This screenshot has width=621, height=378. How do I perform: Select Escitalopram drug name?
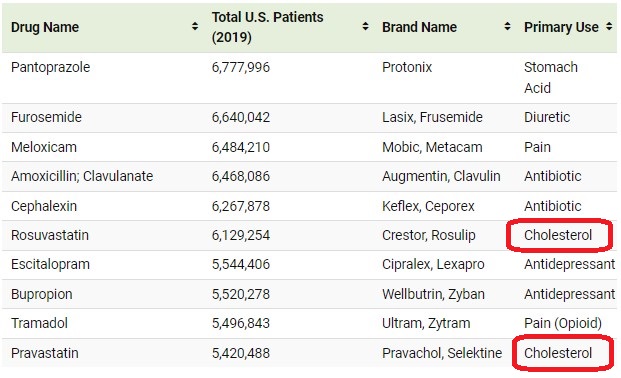tap(50, 264)
